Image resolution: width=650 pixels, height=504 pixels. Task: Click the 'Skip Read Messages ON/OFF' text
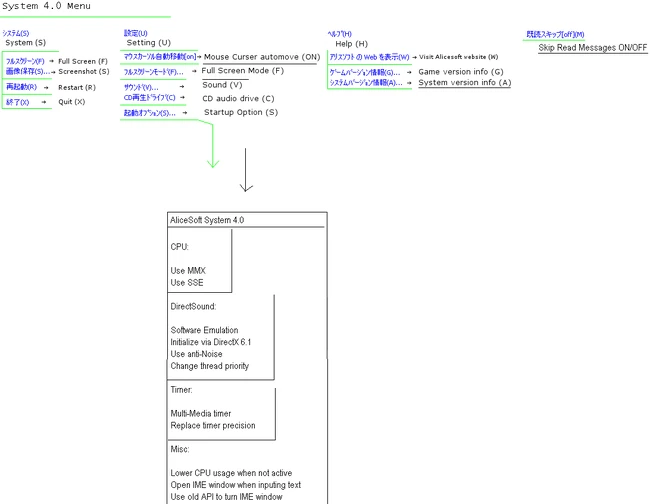click(x=593, y=48)
